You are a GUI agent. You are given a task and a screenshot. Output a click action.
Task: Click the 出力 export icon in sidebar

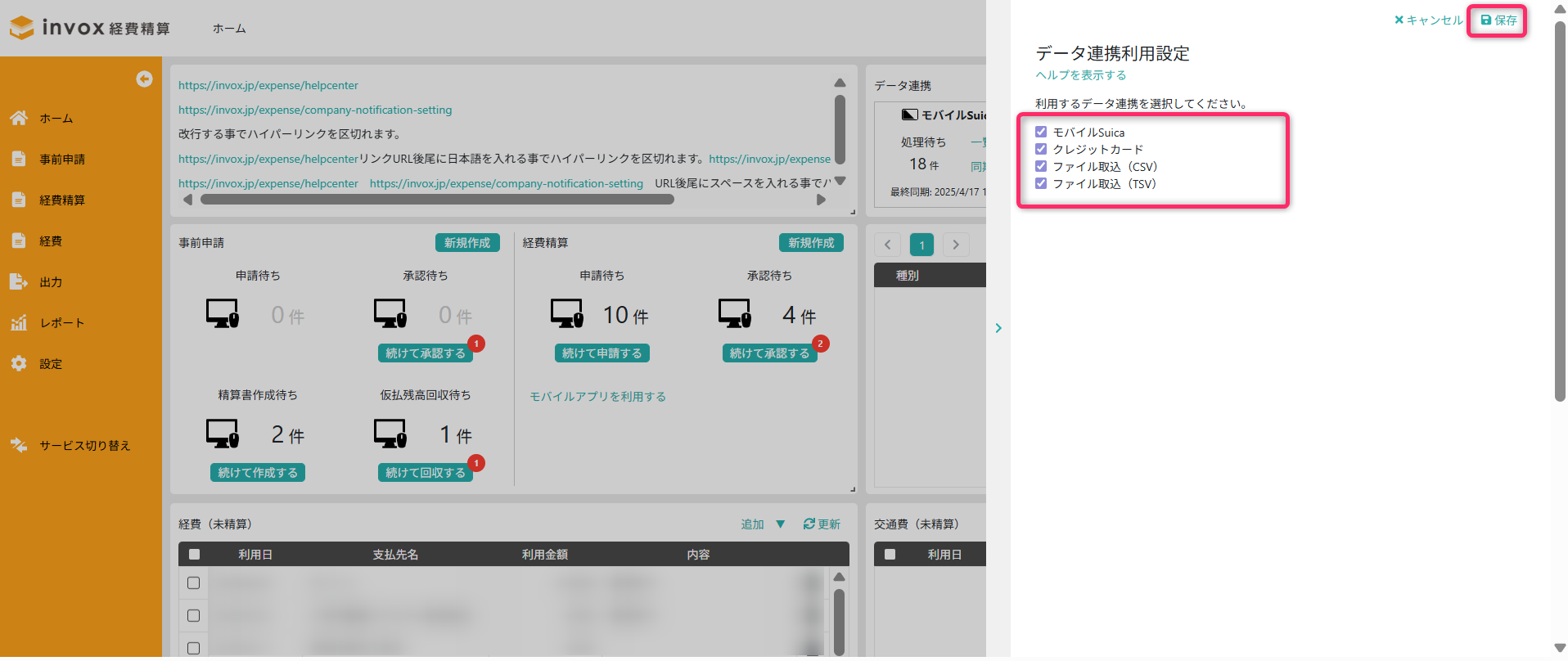pyautogui.click(x=19, y=281)
